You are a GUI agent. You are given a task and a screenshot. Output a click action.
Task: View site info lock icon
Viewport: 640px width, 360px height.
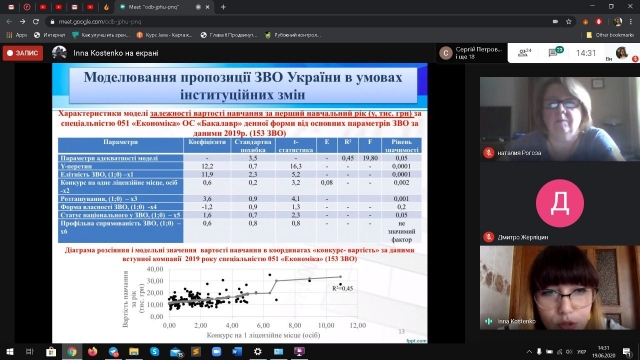(52, 22)
